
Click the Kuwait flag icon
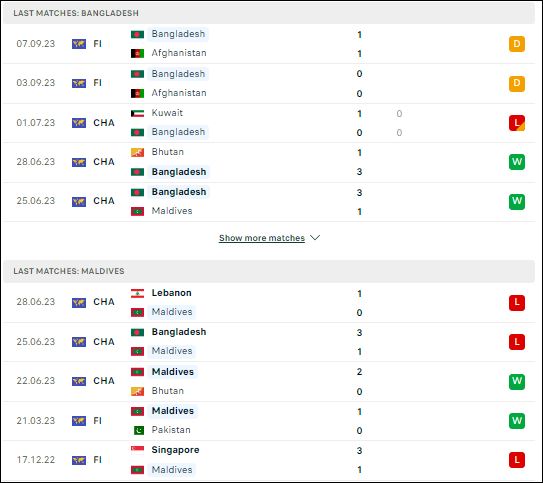tap(137, 113)
